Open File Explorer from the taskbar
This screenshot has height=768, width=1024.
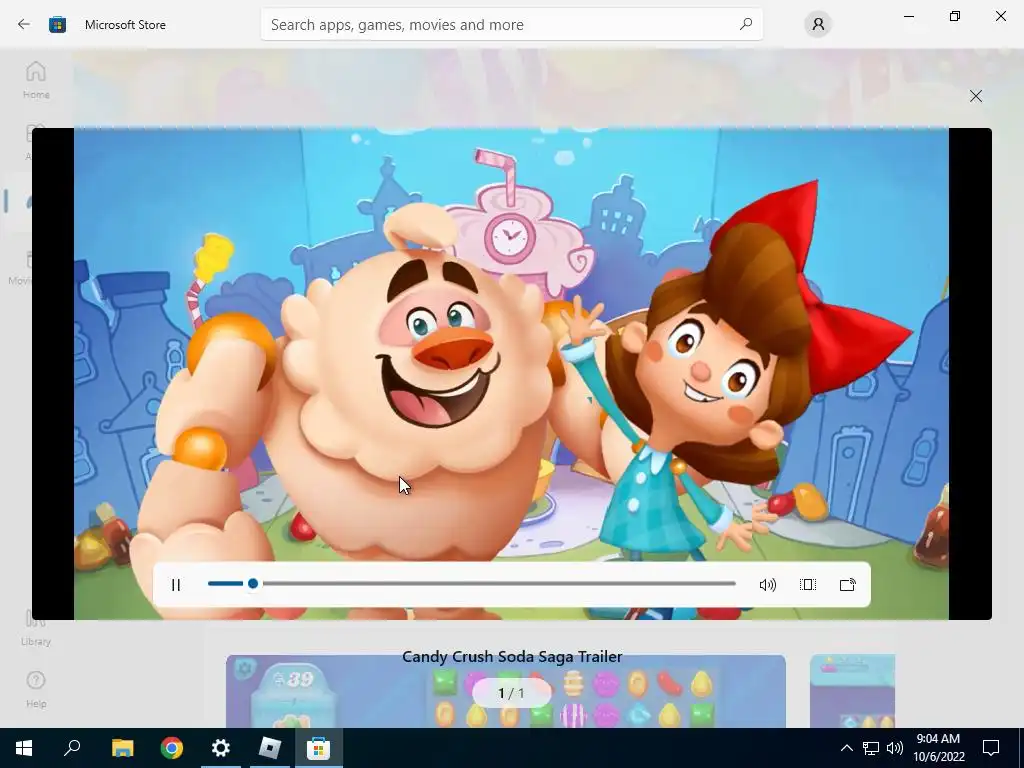pyautogui.click(x=123, y=748)
